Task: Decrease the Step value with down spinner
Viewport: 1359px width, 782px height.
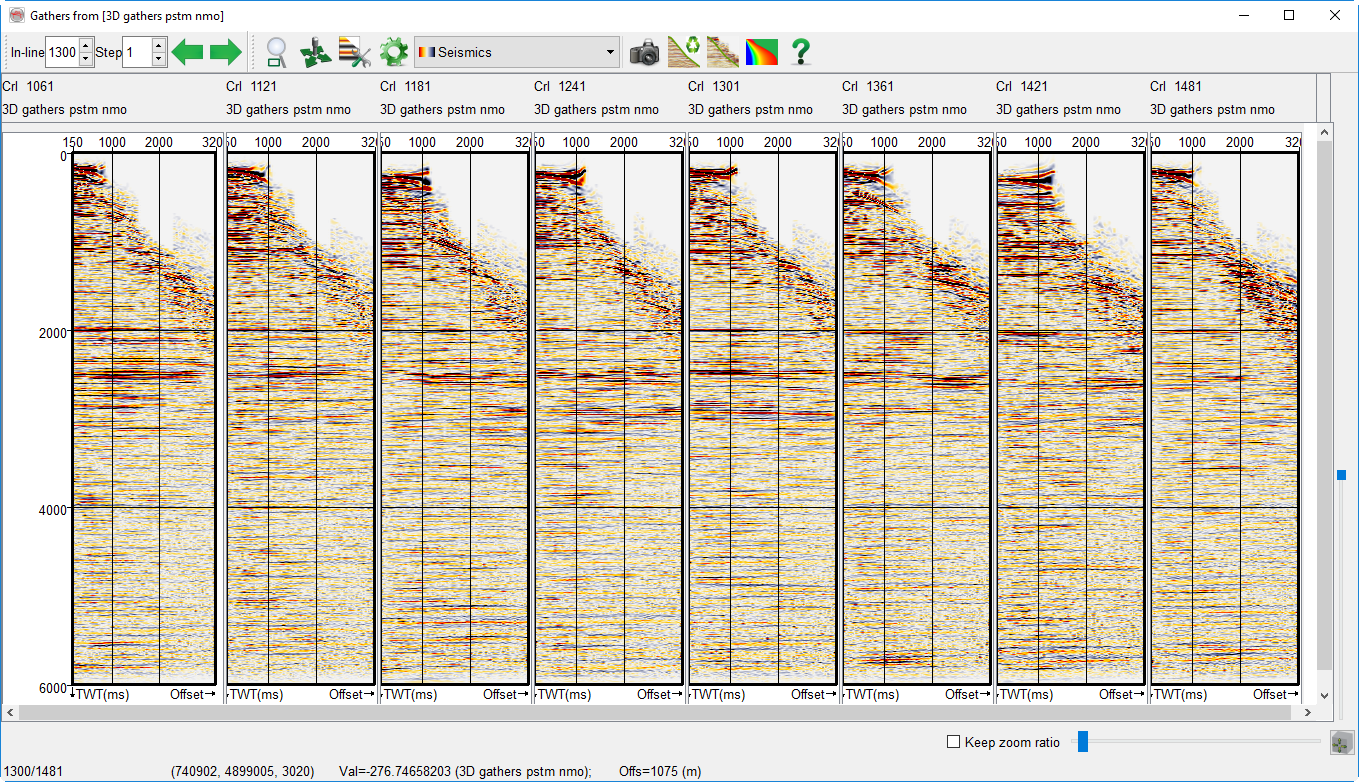Action: click(x=158, y=59)
